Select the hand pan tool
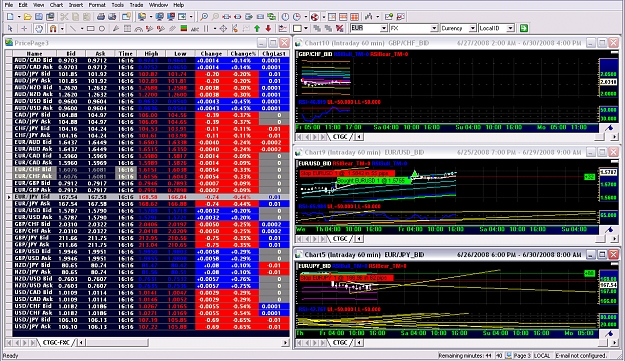 click(39, 28)
